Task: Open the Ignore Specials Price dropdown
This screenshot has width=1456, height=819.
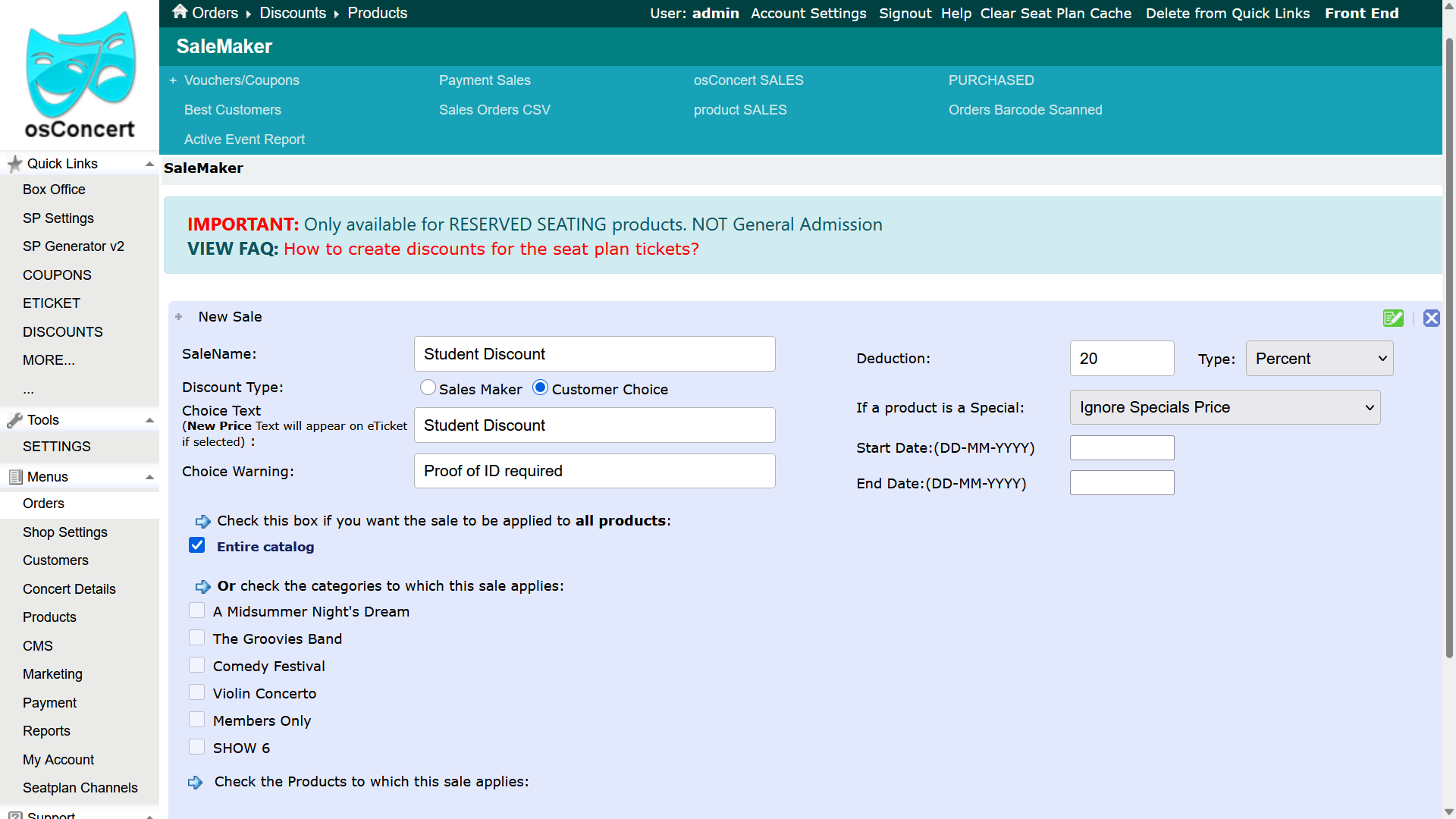Action: (1225, 407)
